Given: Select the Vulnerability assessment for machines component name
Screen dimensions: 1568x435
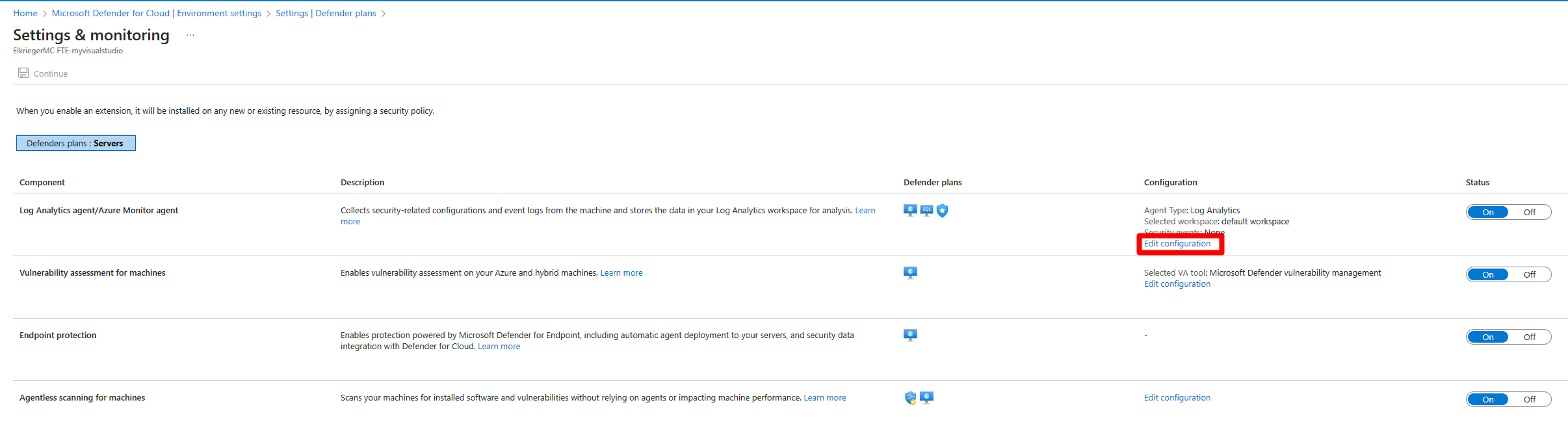Looking at the screenshot, I should pos(92,273).
